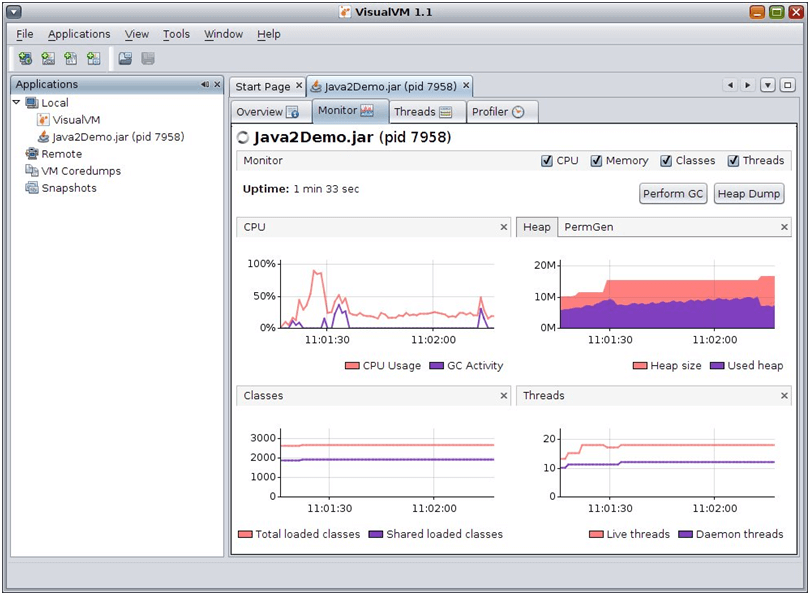Open the Tools menu
Viewport: 810px width, 595px height.
176,34
